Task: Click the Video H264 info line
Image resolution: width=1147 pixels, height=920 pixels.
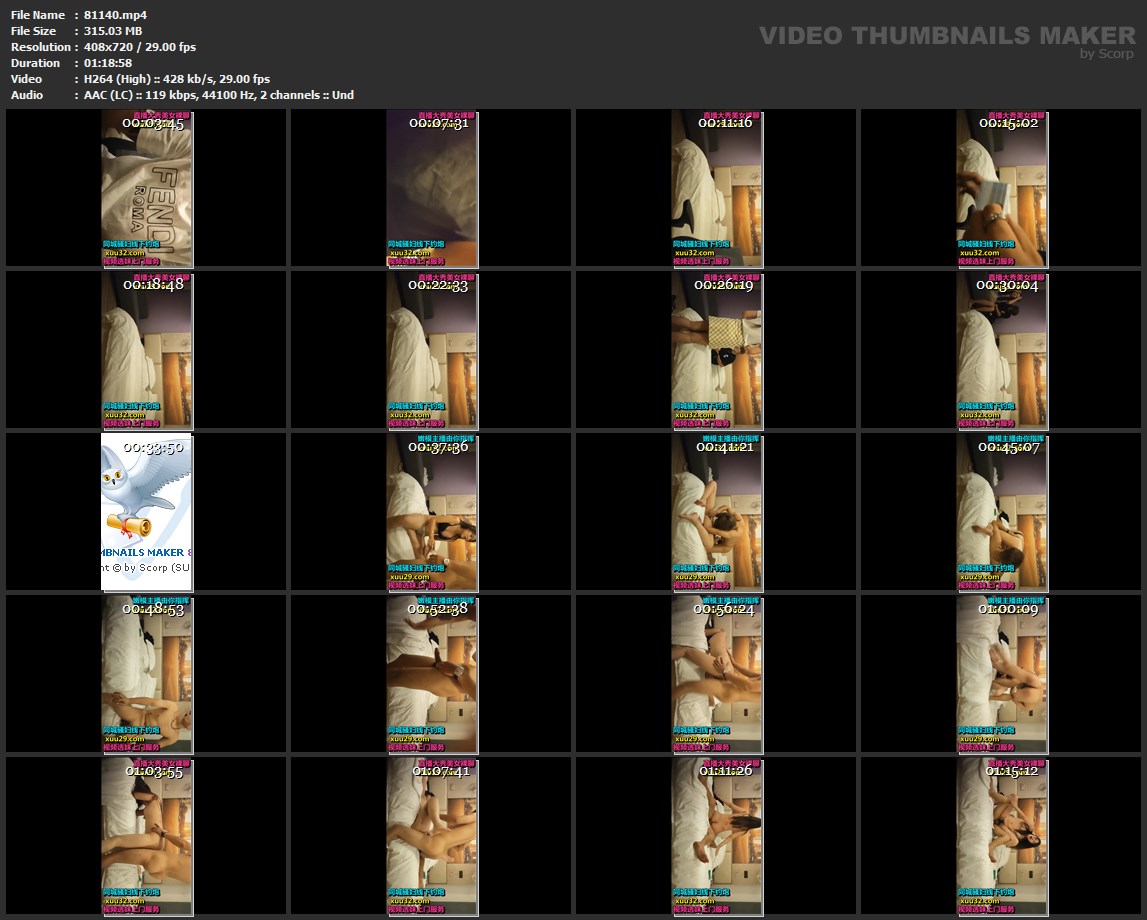Action: (x=176, y=79)
